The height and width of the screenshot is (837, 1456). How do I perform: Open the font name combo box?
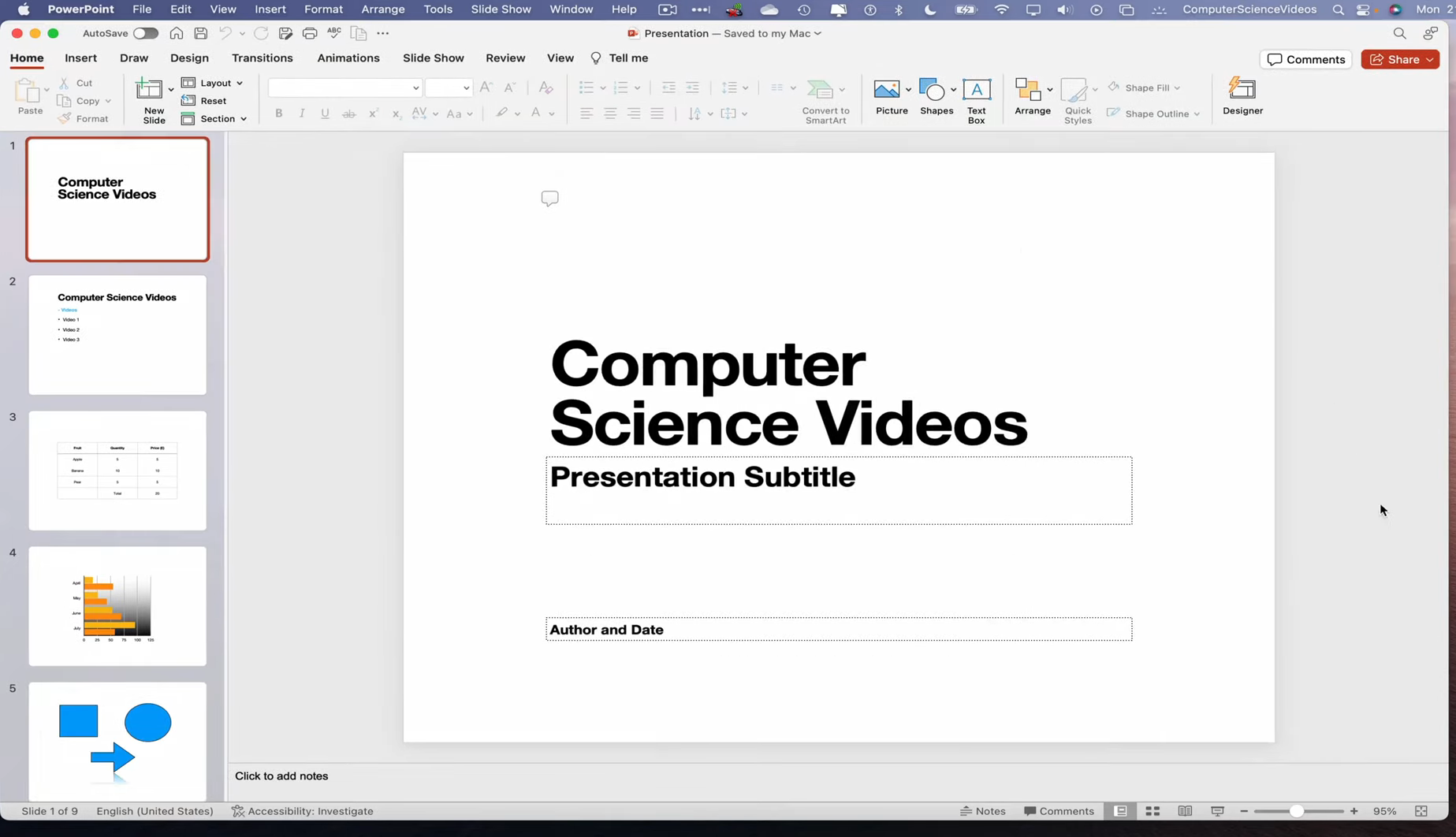pos(345,87)
